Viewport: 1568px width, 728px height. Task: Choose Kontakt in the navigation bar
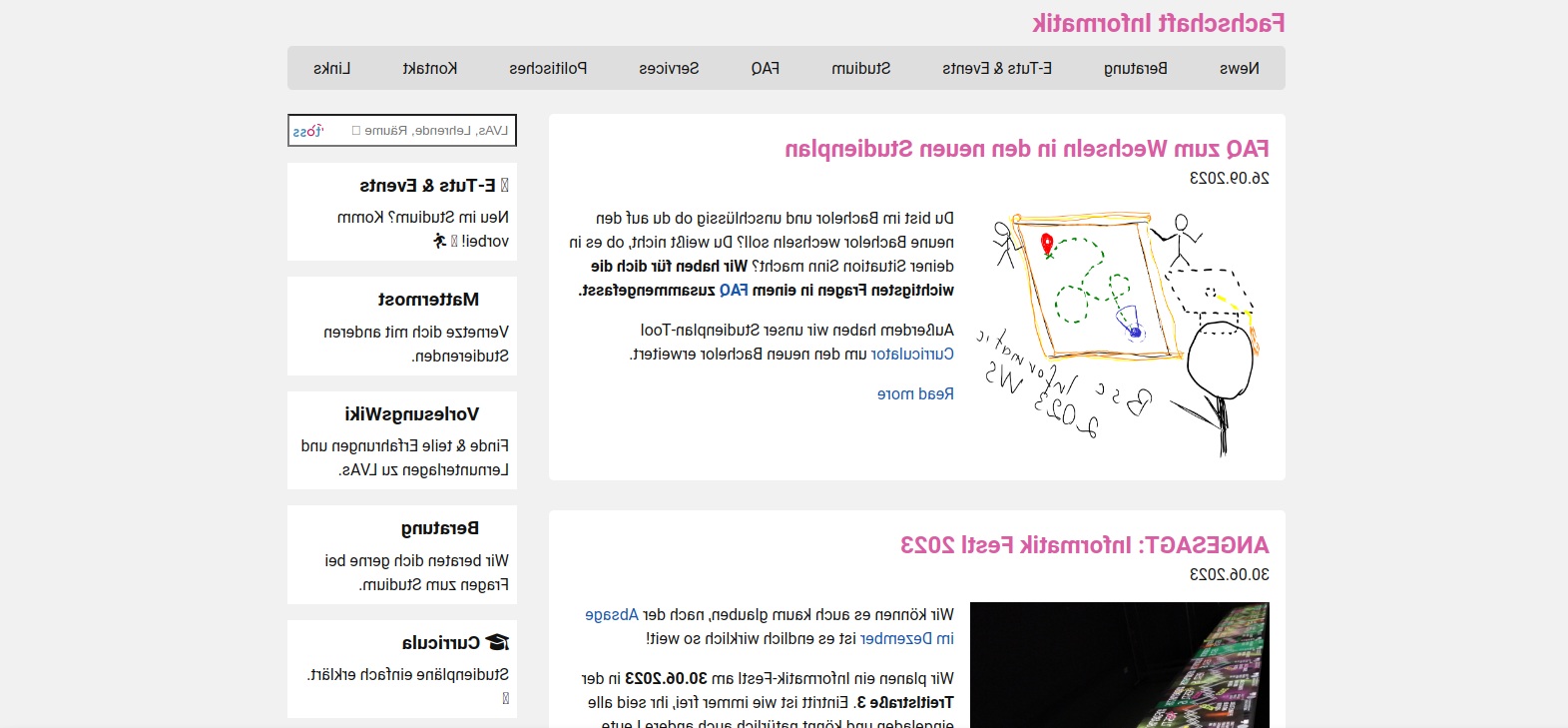[x=430, y=68]
